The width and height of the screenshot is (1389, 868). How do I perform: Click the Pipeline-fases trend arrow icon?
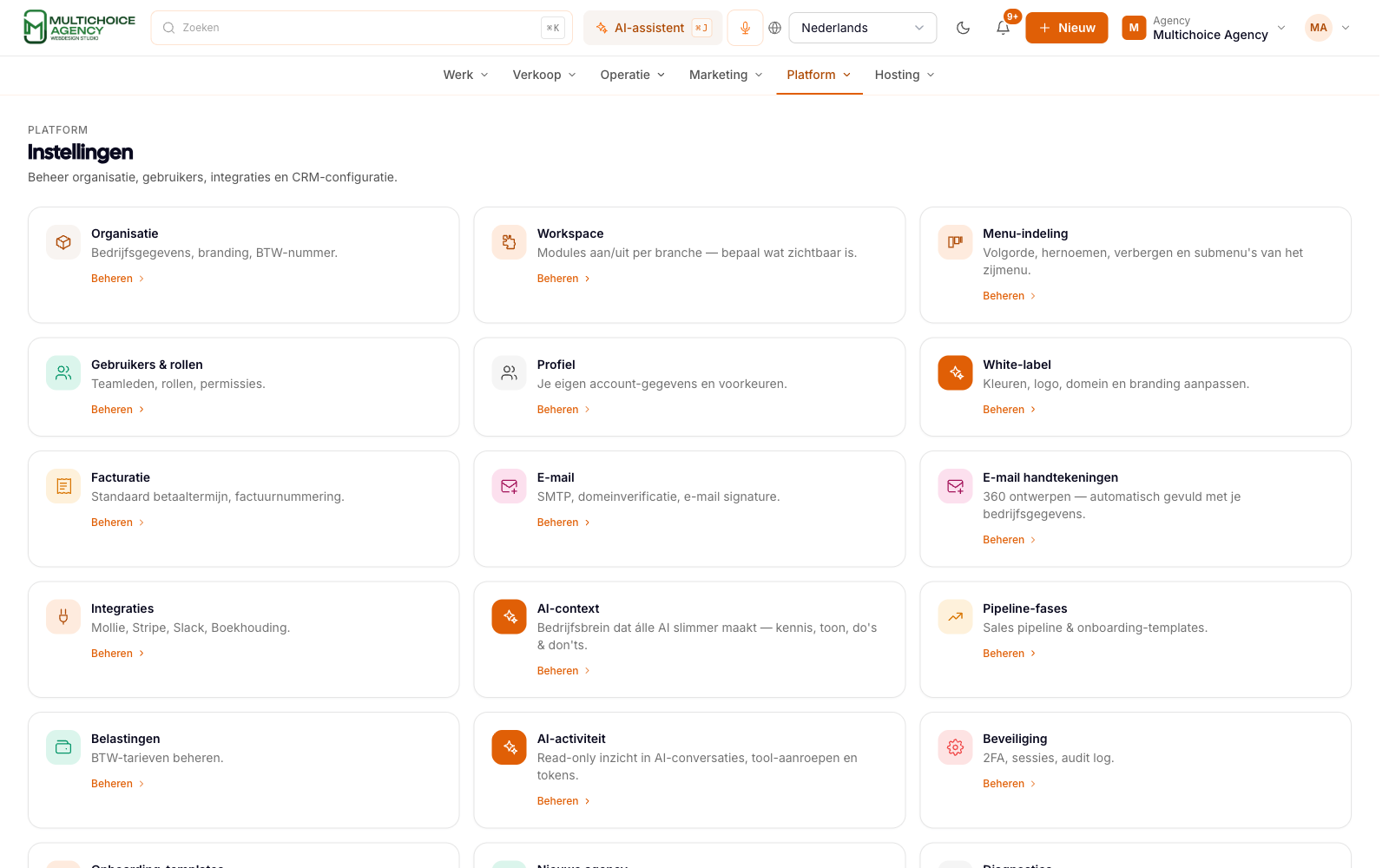[955, 617]
